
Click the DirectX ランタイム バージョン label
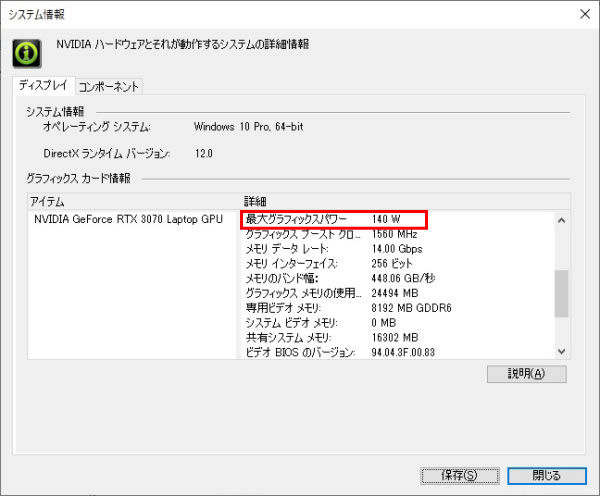106,153
